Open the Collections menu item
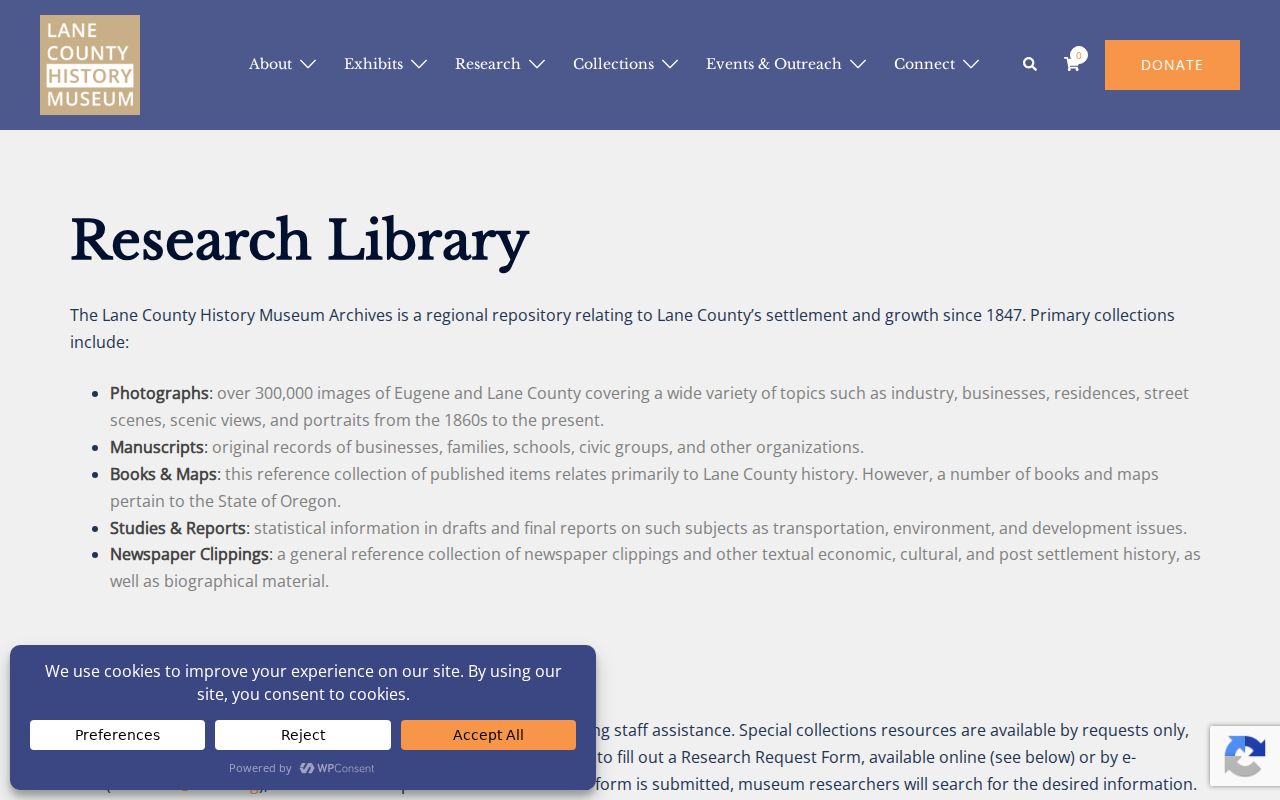This screenshot has width=1280, height=800. (613, 64)
